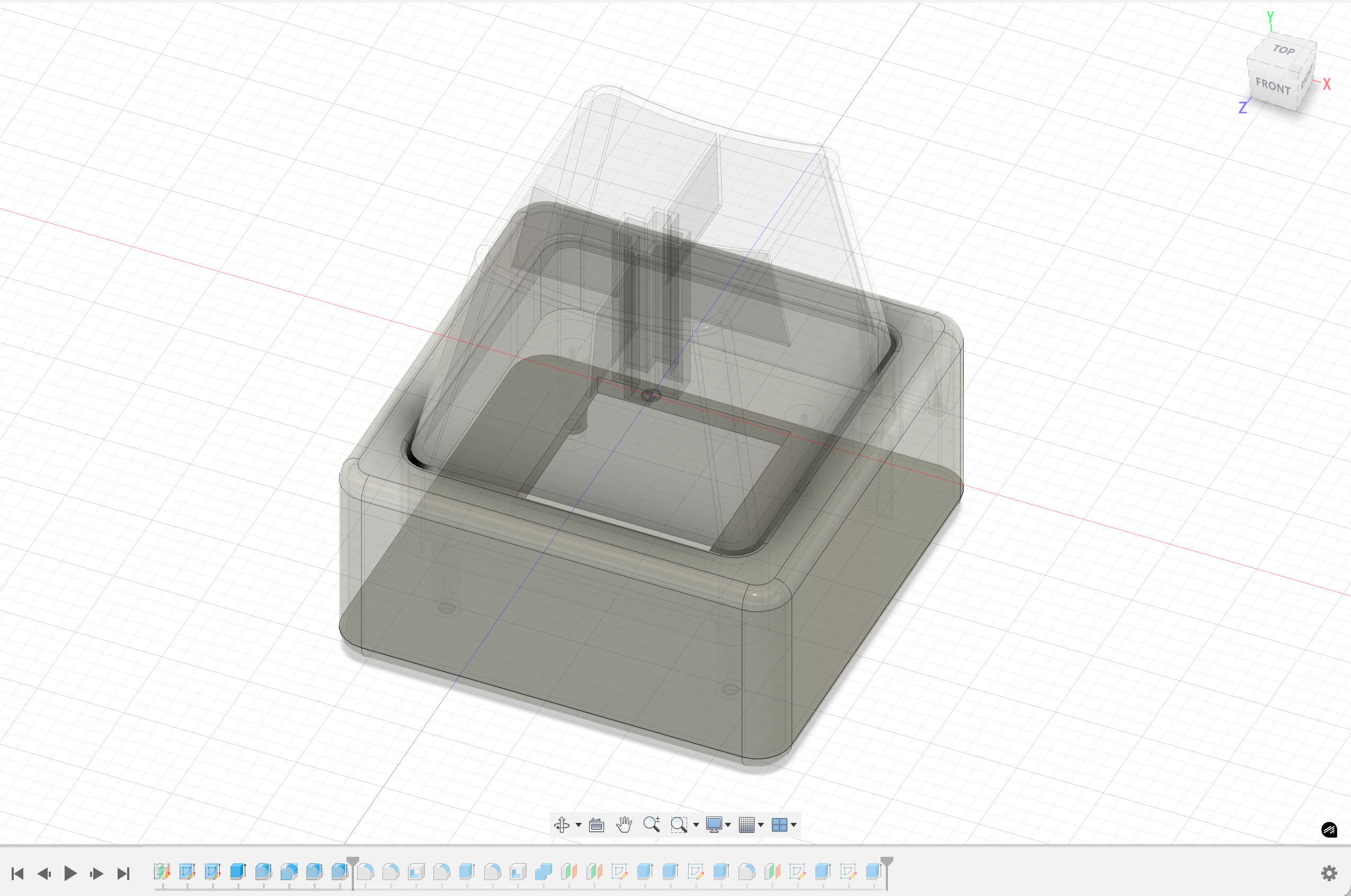The height and width of the screenshot is (896, 1351).
Task: Select the solid blue Extrude after the two sketches
Action: tap(238, 872)
